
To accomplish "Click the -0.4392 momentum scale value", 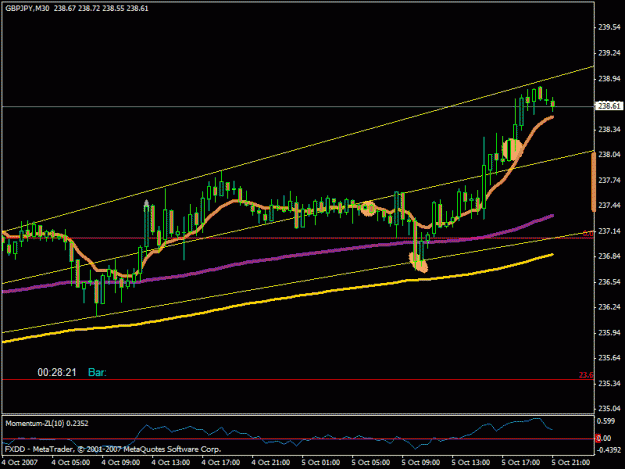I will (x=608, y=450).
